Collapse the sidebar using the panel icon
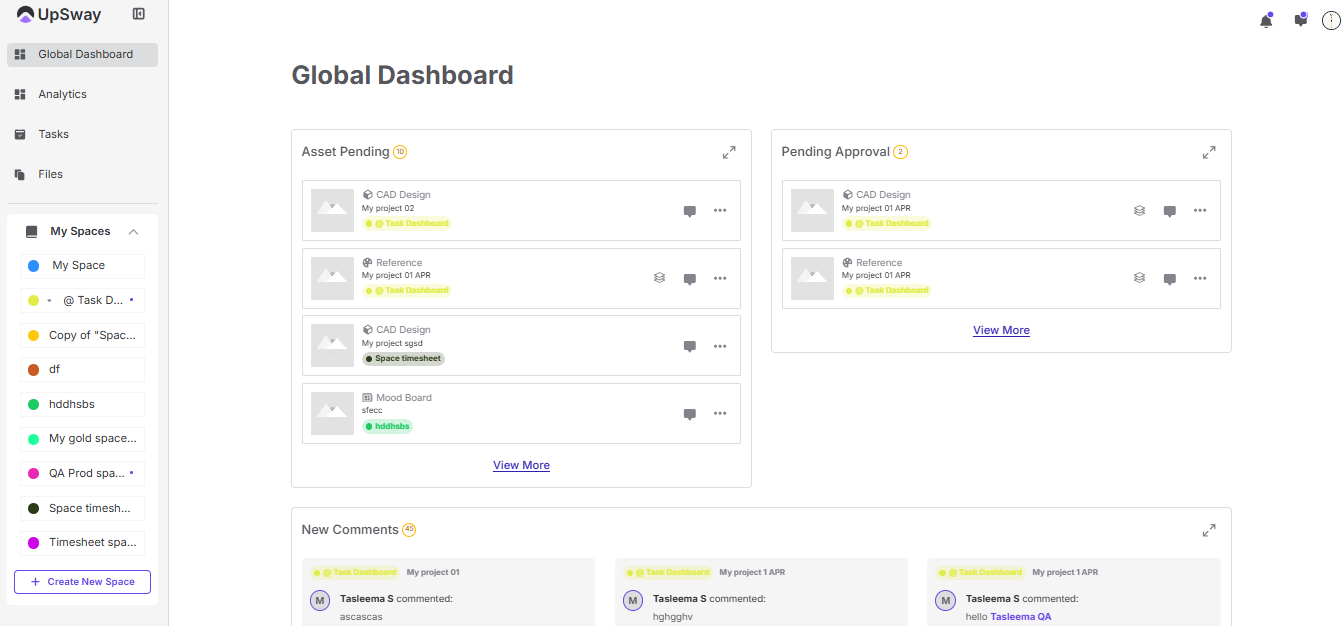 point(139,14)
